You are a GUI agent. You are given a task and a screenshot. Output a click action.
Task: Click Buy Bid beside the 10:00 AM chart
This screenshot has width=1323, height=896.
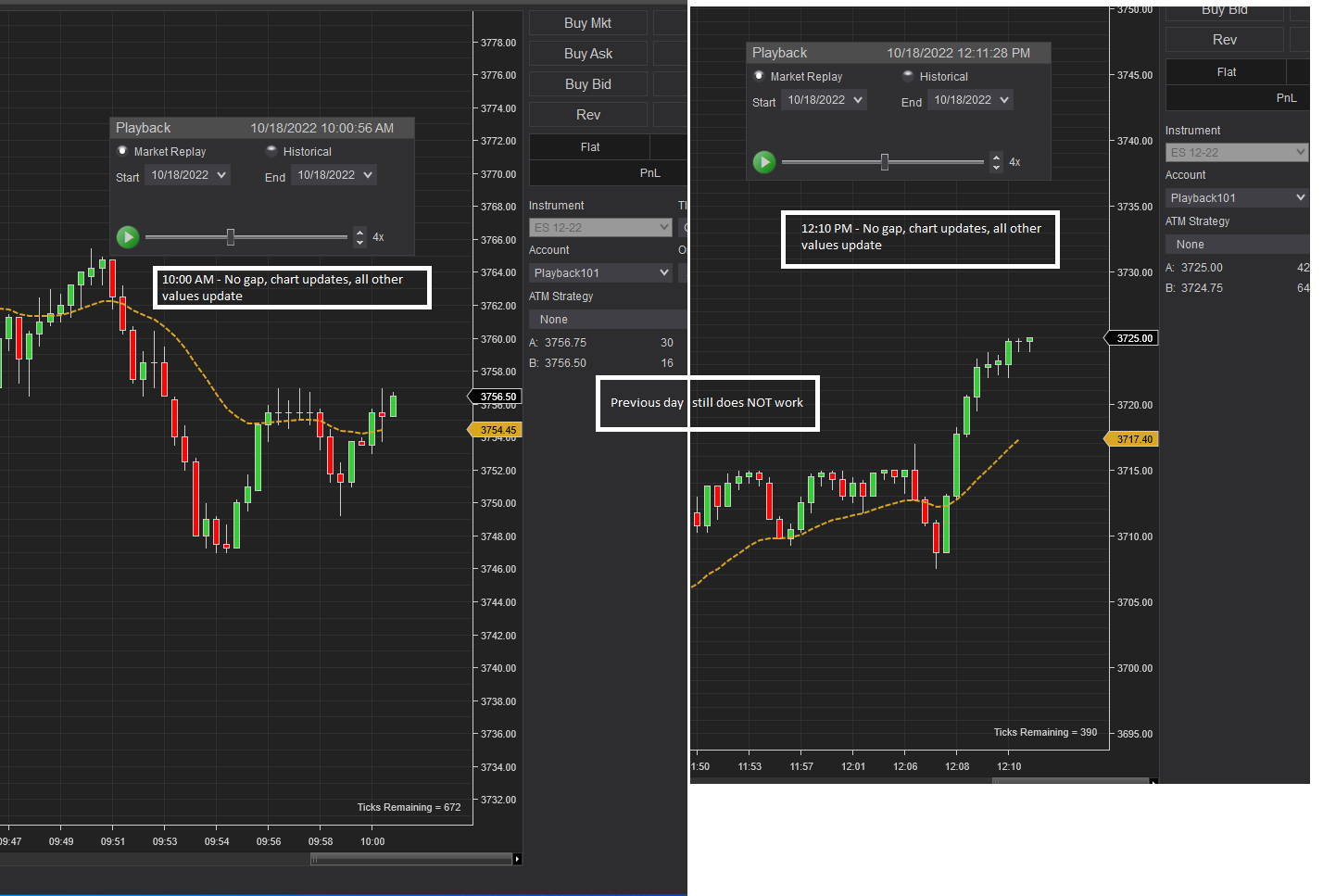tap(588, 84)
